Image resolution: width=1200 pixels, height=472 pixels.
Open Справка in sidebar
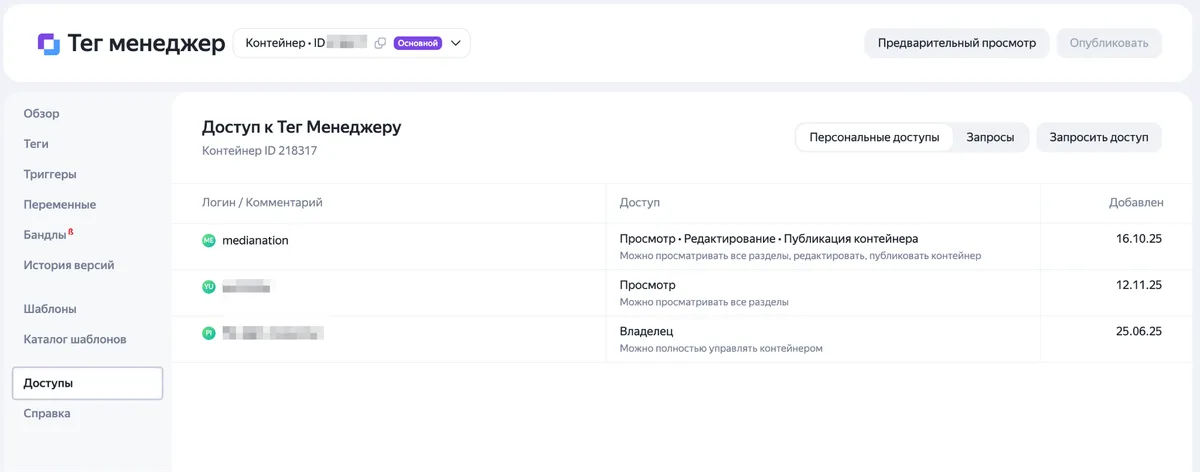pyautogui.click(x=47, y=413)
